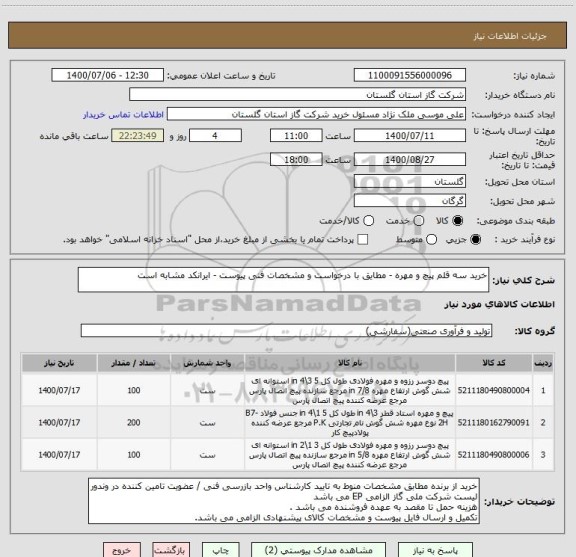Click the خروج exit button
This screenshot has width=576, height=557.
coord(122,550)
